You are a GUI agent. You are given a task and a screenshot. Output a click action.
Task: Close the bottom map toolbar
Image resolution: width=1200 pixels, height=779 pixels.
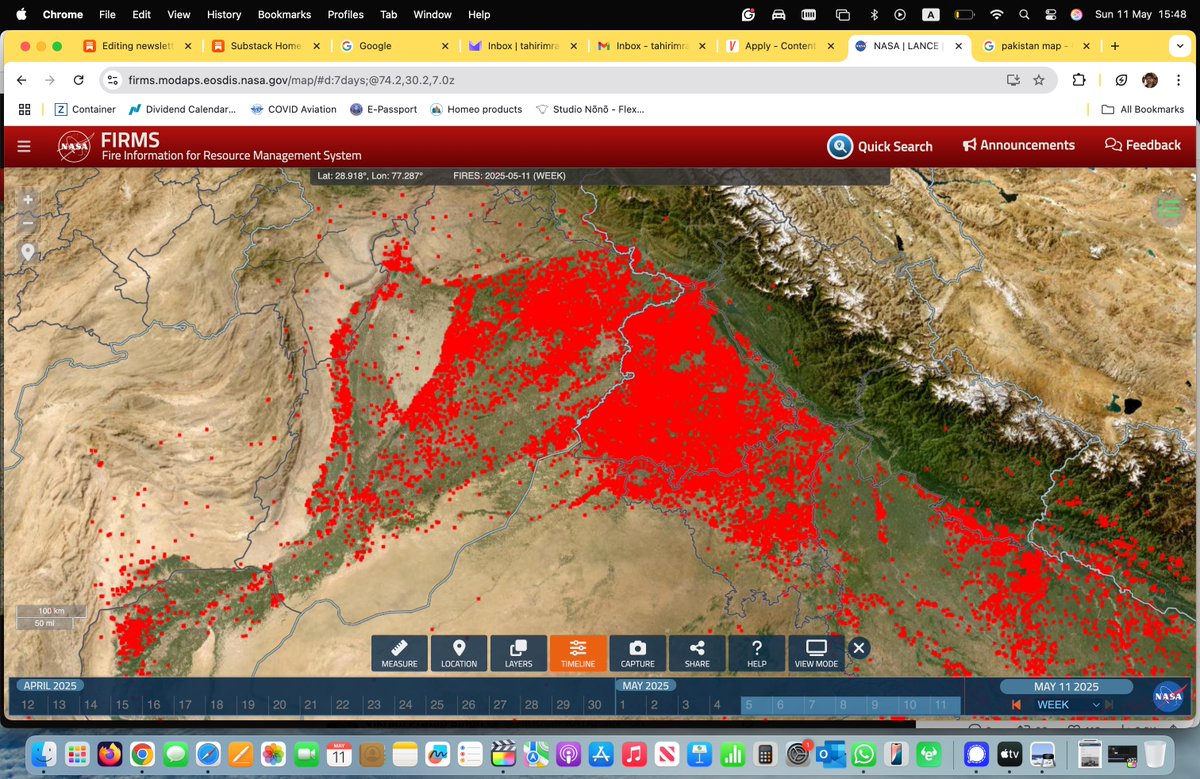coord(859,647)
